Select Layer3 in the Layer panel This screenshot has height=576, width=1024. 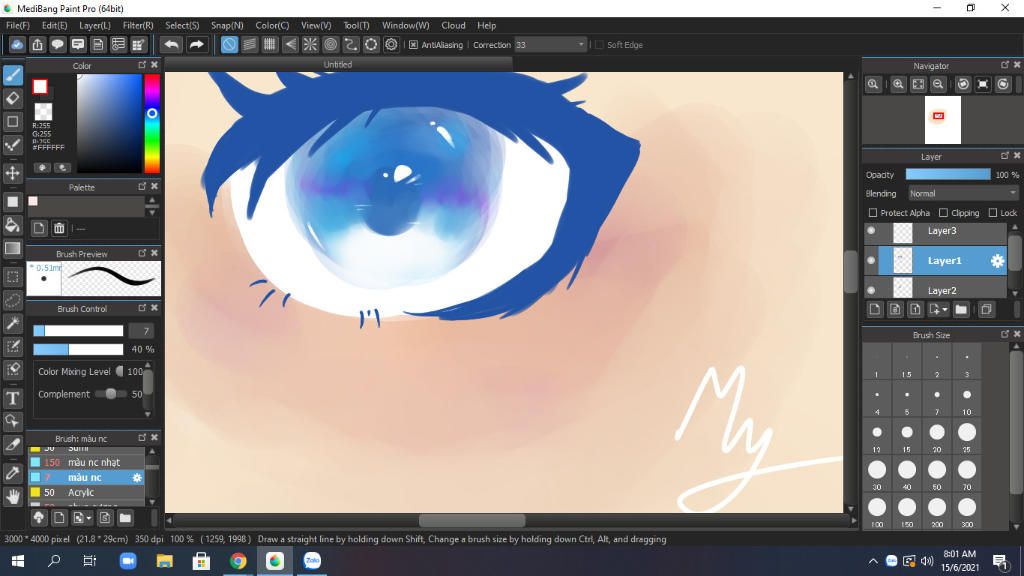pyautogui.click(x=942, y=231)
